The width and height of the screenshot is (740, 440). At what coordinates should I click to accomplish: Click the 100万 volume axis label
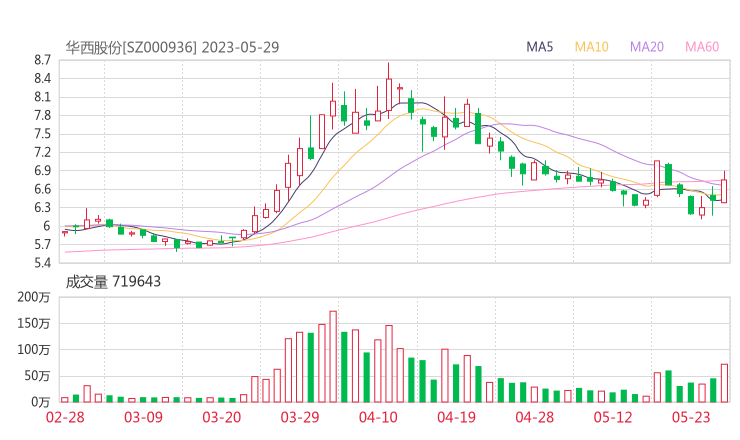(34, 349)
